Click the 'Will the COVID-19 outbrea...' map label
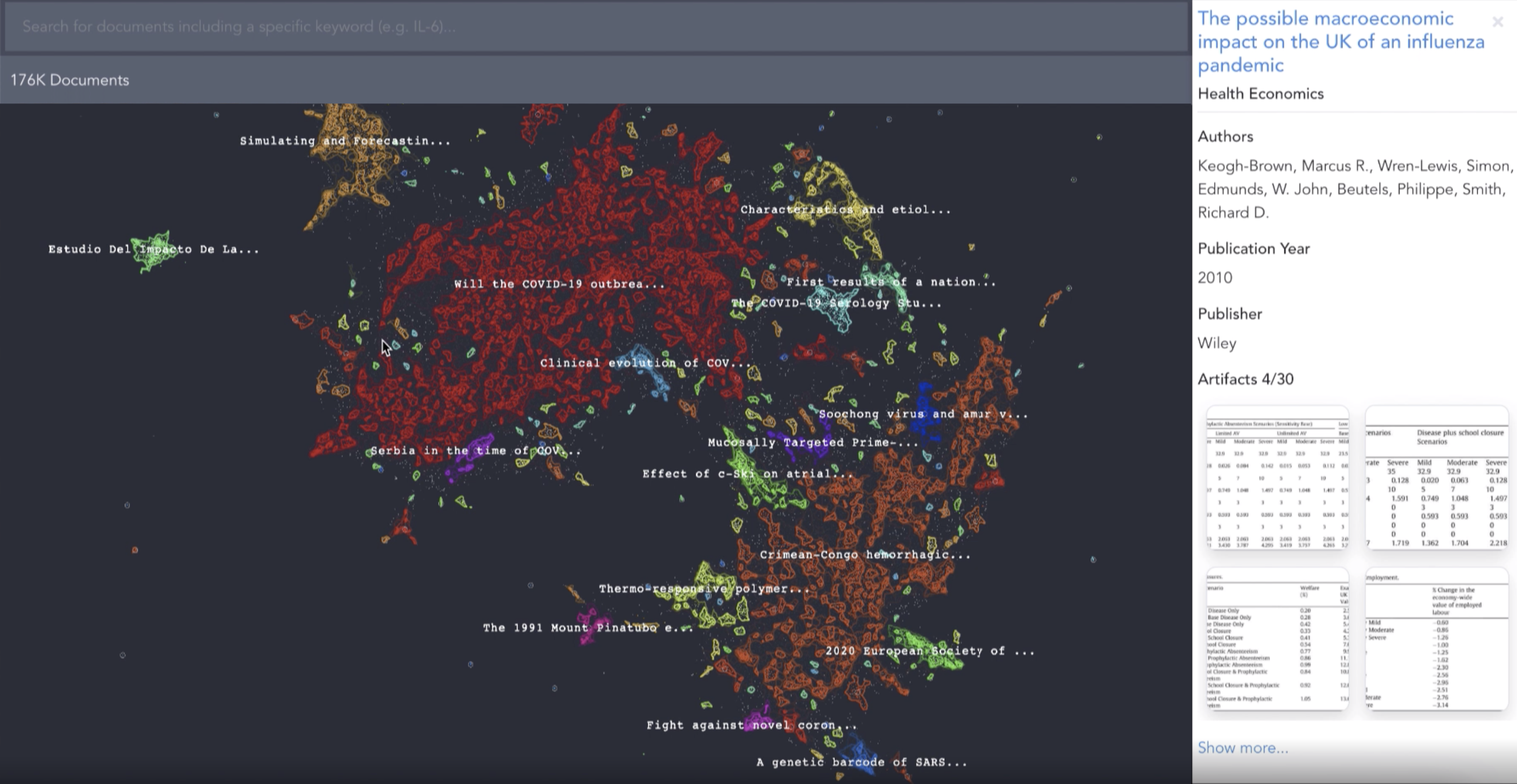Screen dimensions: 1517x784 (559, 284)
